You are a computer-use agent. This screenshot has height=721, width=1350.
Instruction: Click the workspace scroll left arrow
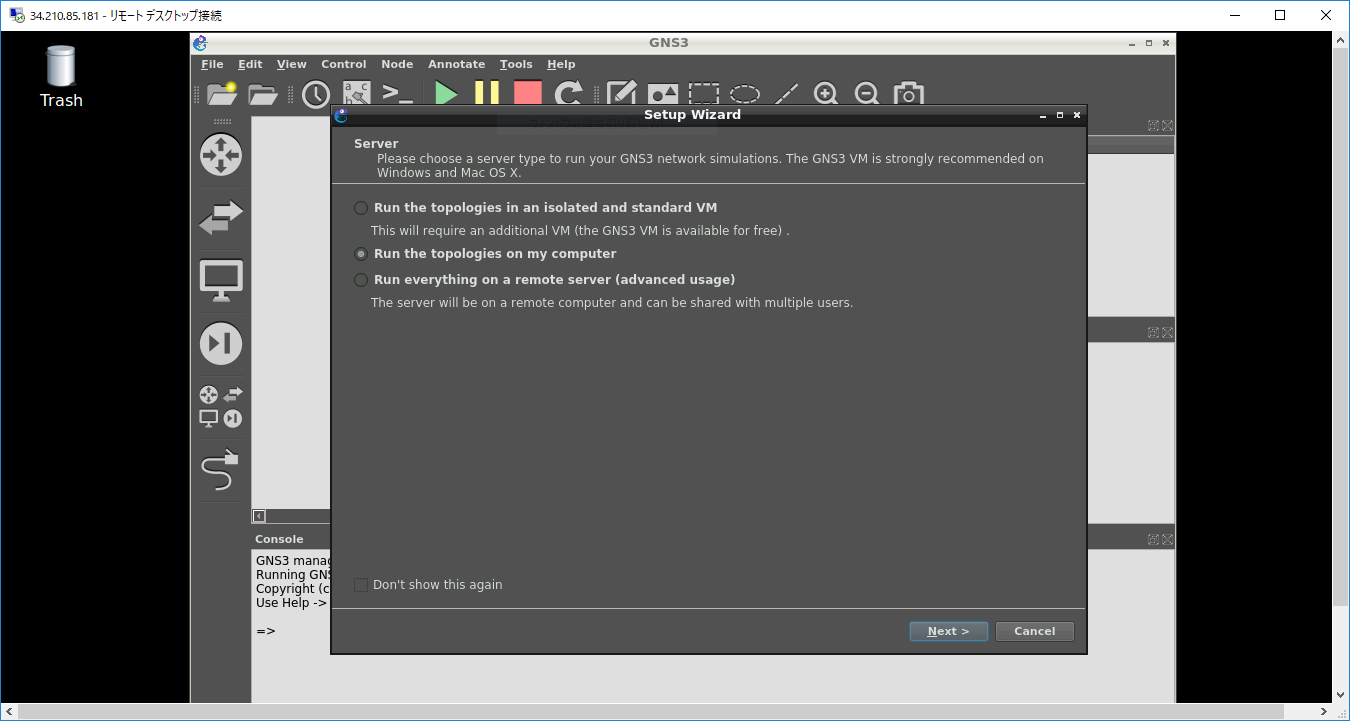click(x=258, y=516)
